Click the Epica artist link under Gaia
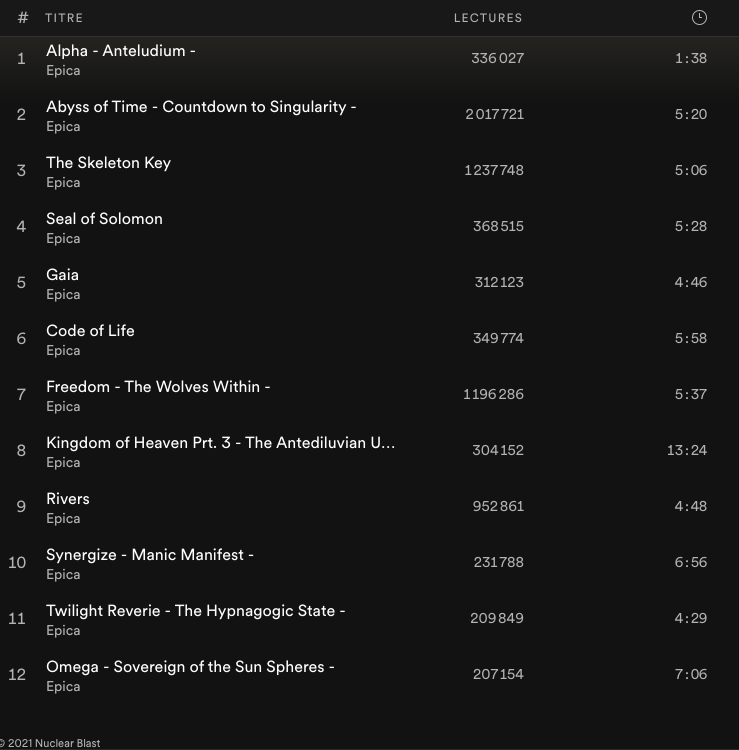Image resolution: width=739 pixels, height=750 pixels. click(x=63, y=295)
